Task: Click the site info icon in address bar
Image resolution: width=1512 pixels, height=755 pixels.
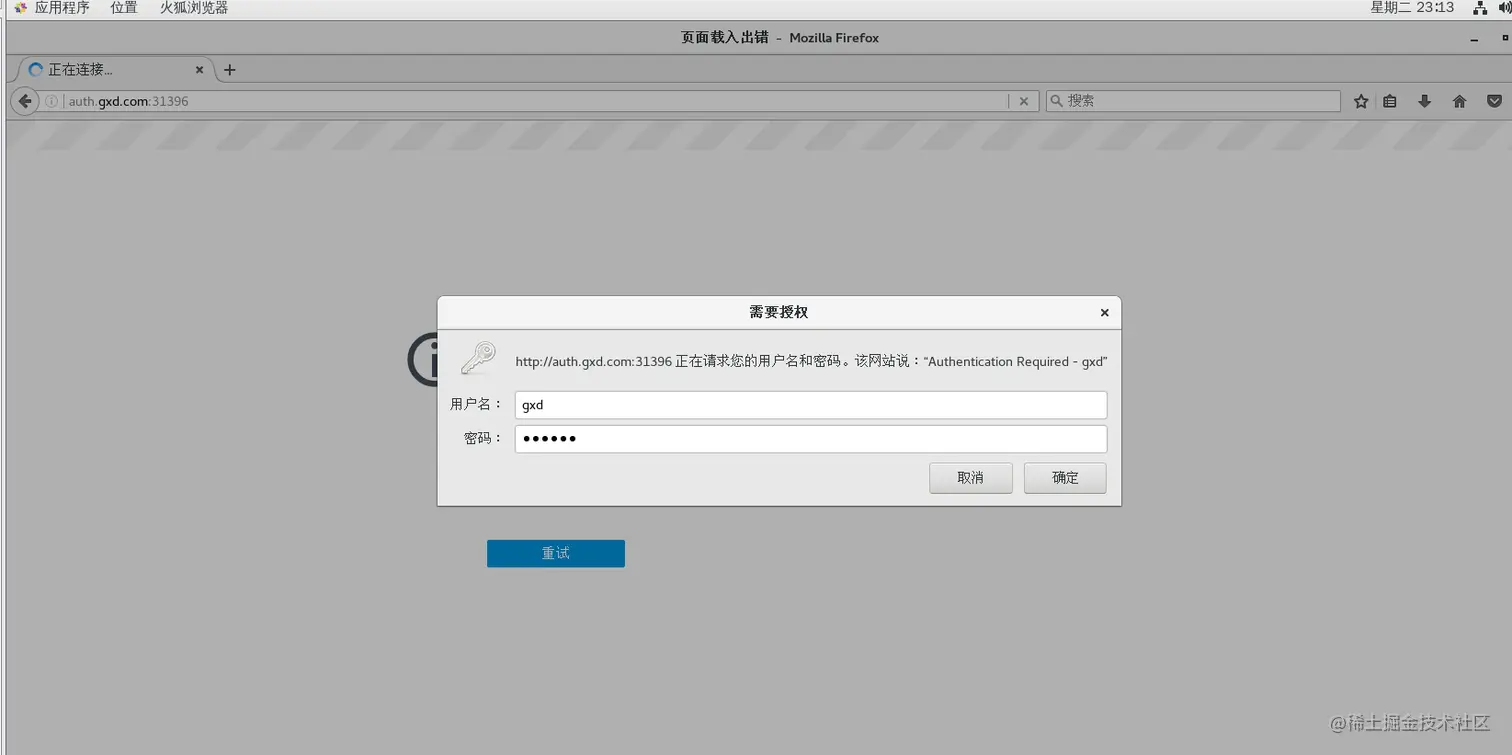Action: coord(52,101)
